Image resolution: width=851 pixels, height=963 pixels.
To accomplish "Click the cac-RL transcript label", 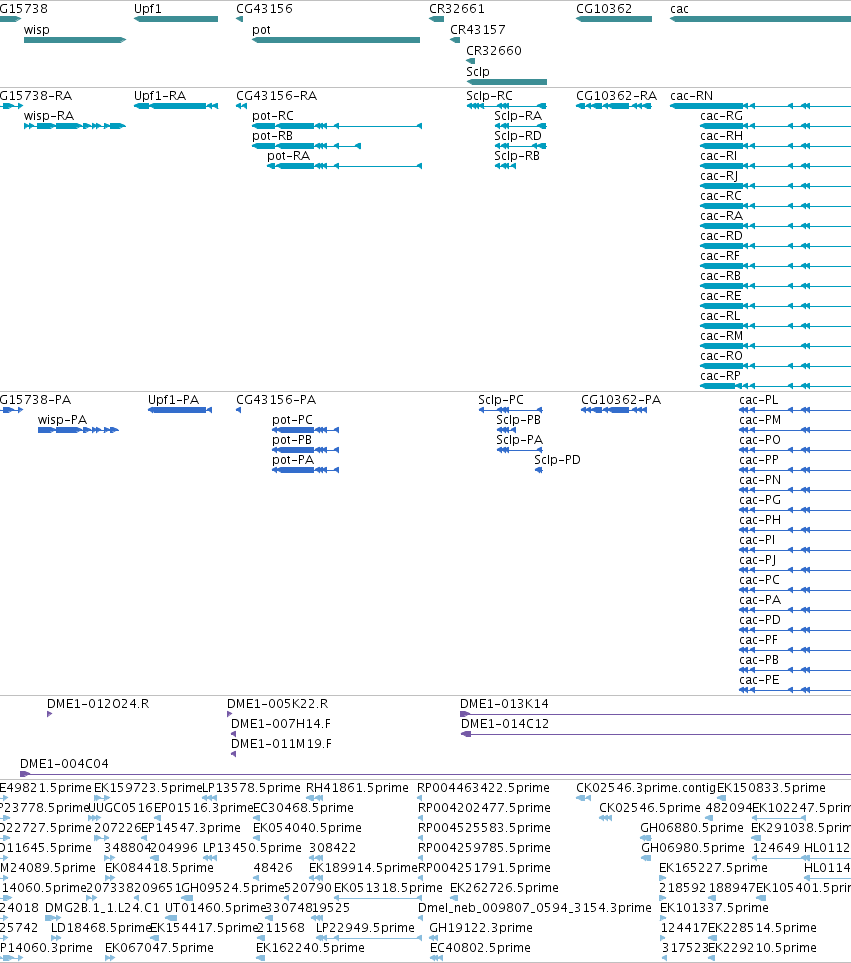I will 720,316.
